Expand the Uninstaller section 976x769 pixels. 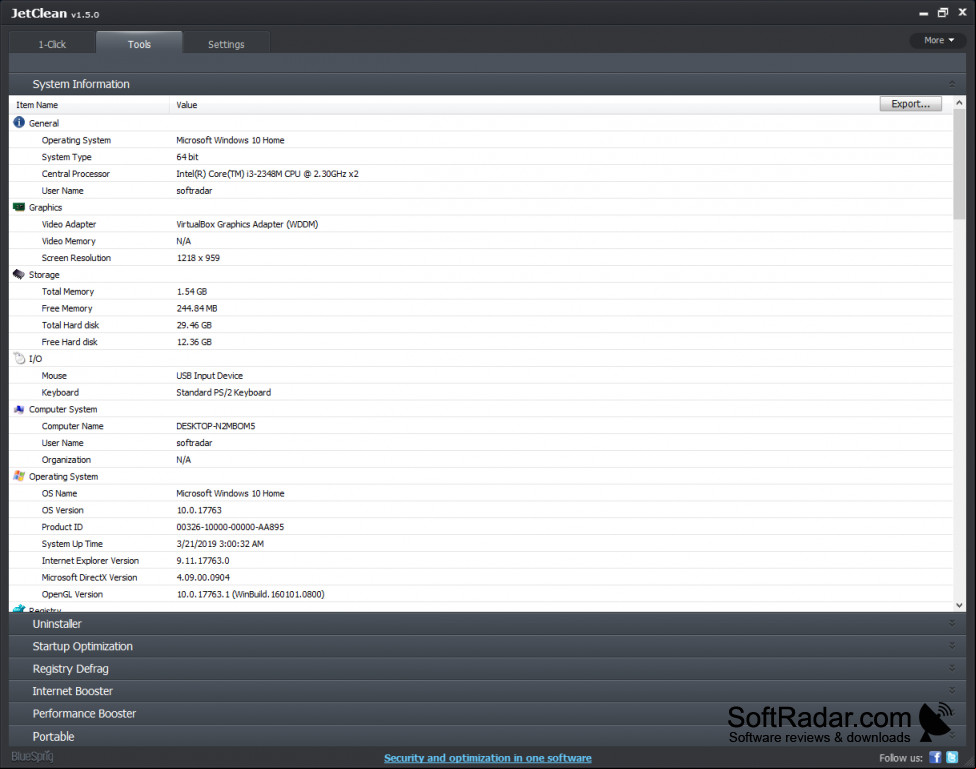[x=487, y=624]
